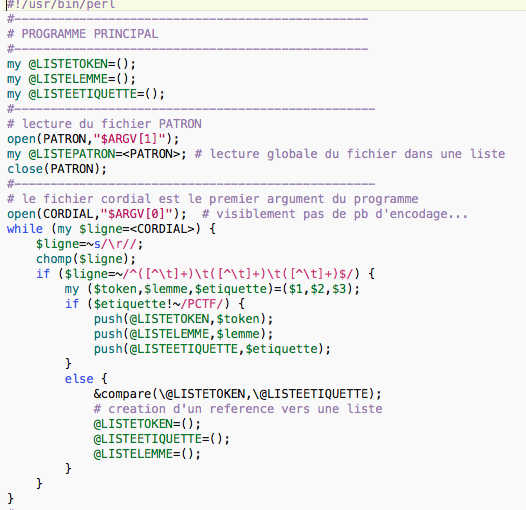Click the line 'chomp($ligne);'
The image size is (526, 510).
coord(86,259)
